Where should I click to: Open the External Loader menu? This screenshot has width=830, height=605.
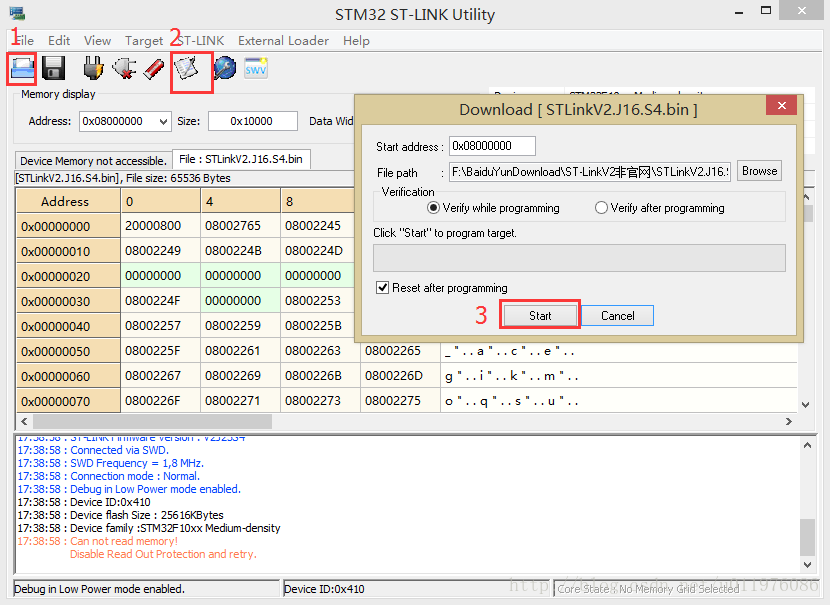[283, 41]
